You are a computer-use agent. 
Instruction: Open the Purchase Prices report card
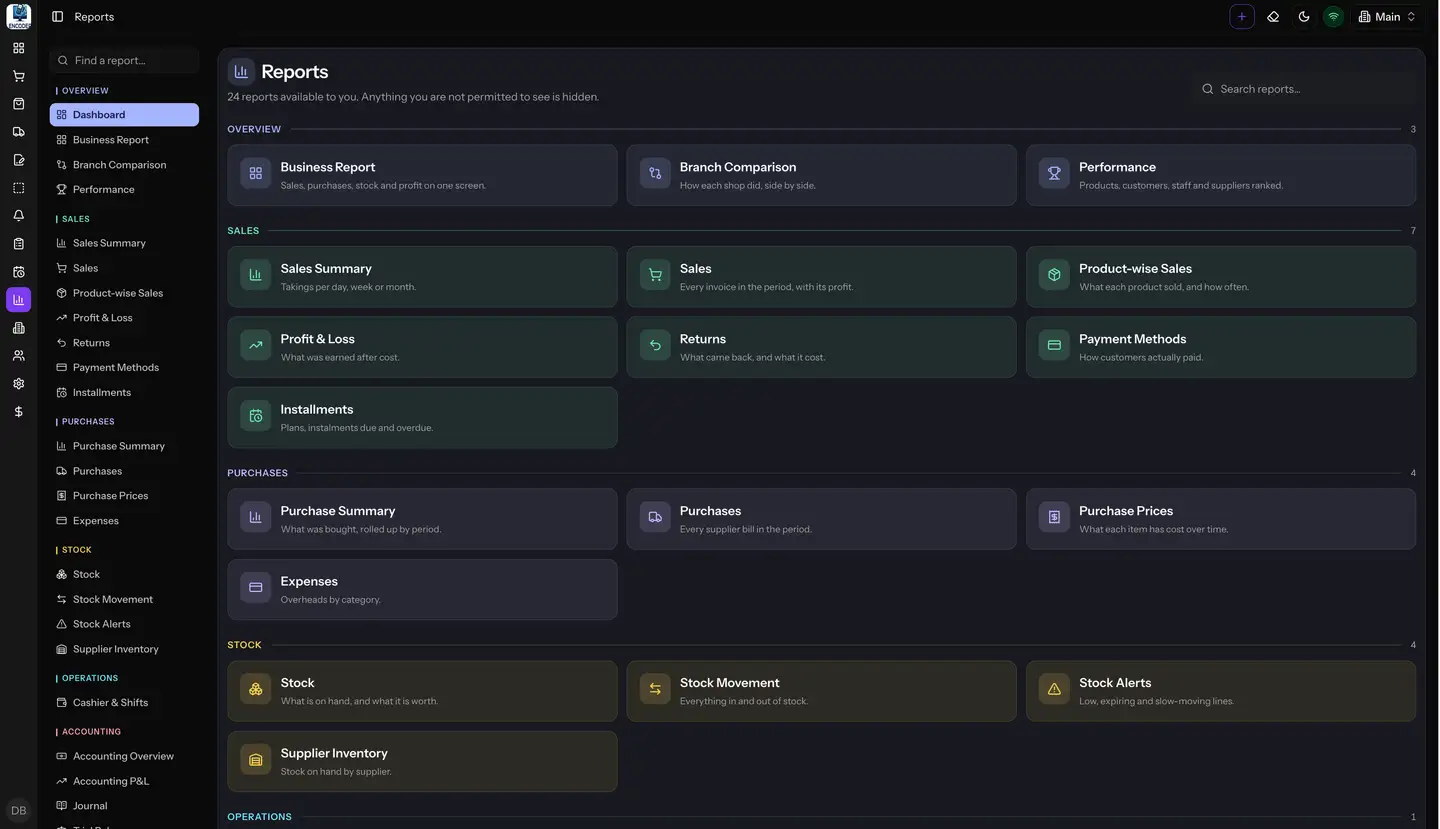[1221, 519]
